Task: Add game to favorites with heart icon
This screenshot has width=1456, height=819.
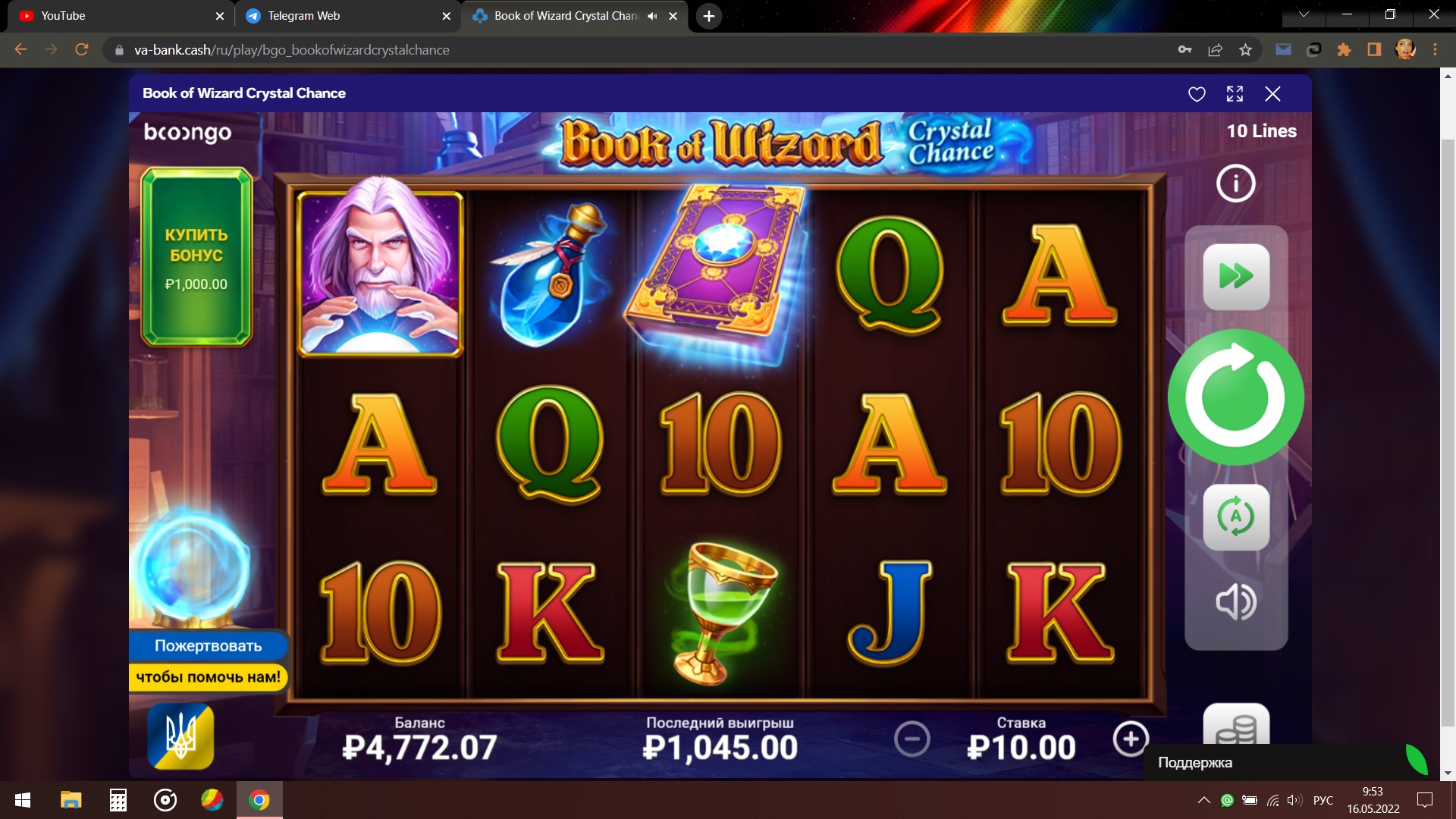Action: click(x=1197, y=94)
